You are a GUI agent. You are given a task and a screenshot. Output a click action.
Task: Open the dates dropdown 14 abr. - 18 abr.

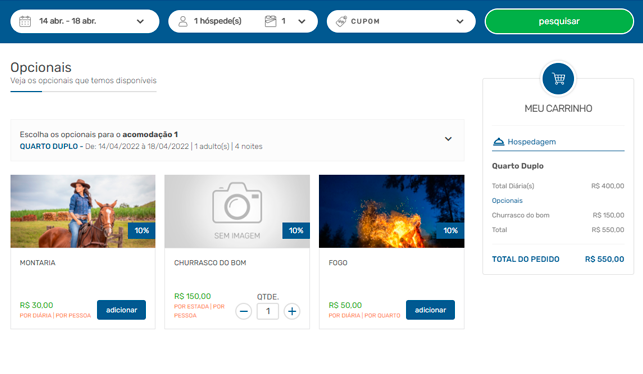[85, 21]
